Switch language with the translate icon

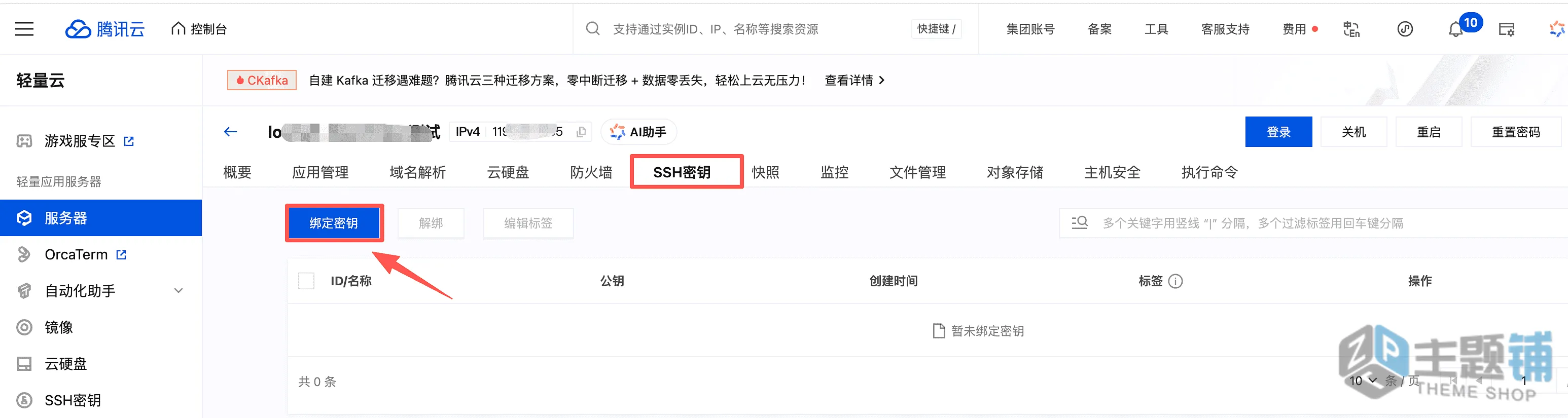click(1351, 28)
